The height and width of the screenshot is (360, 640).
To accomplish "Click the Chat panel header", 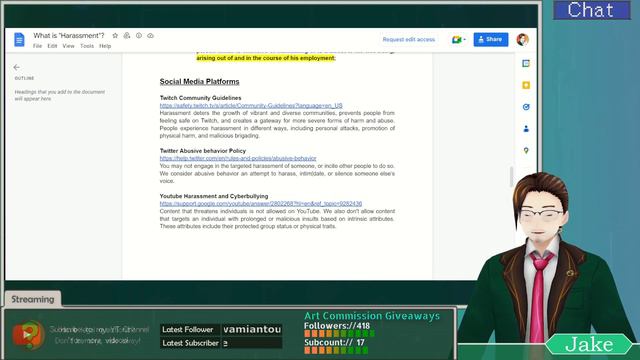I will click(x=592, y=10).
